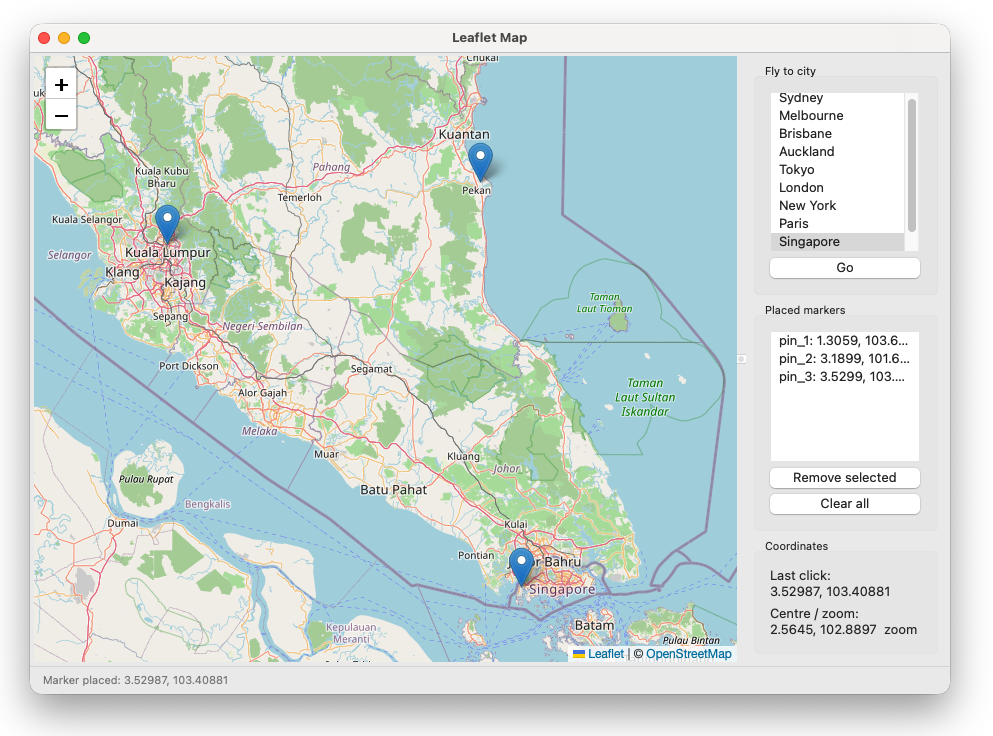This screenshot has width=993, height=736.
Task: Click the zoom in plus button
Action: [x=61, y=85]
